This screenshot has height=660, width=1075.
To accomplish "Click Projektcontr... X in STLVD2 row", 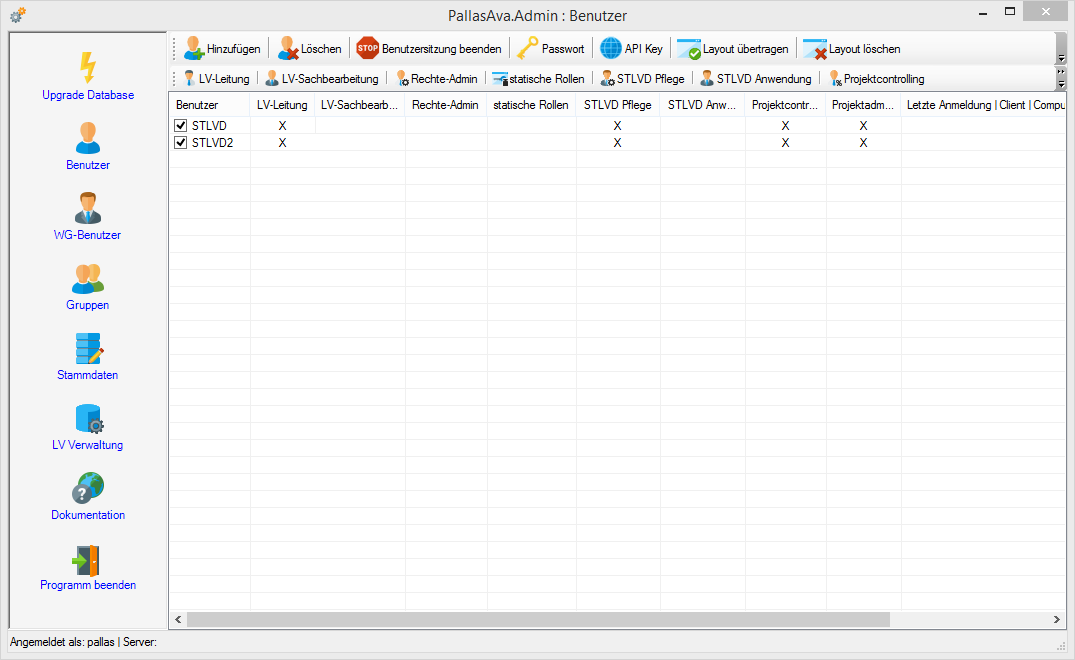I will point(786,143).
